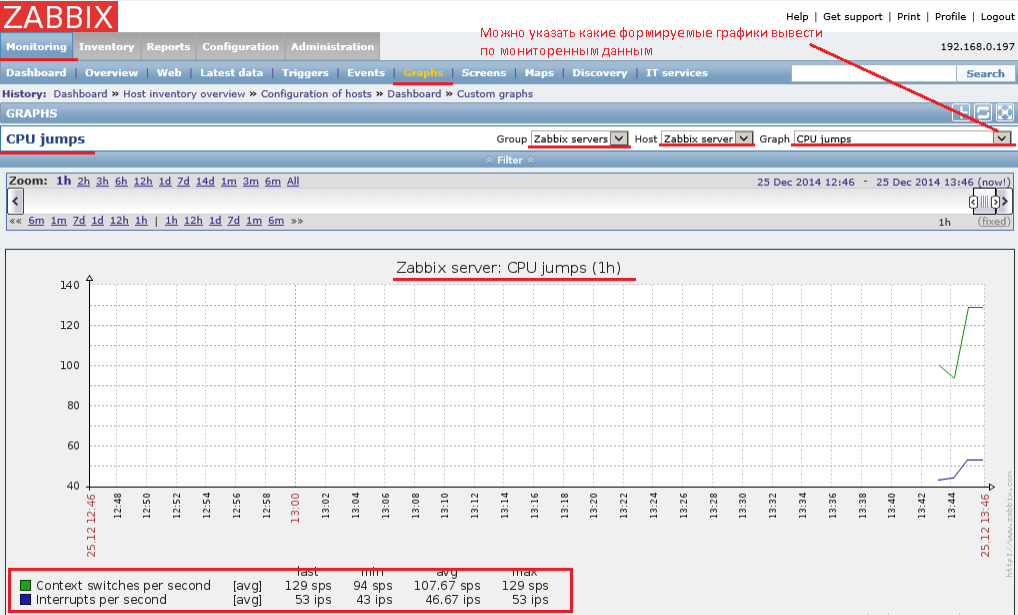Open the Host dropdown
The width and height of the screenshot is (1018, 615).
(x=707, y=138)
